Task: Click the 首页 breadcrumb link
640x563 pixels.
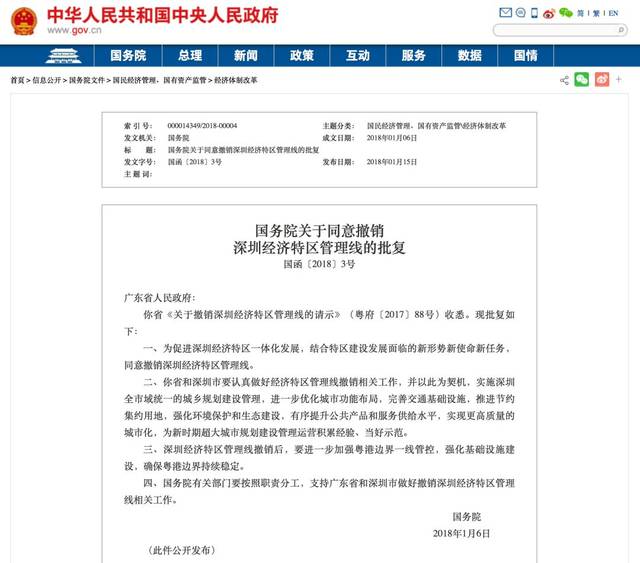Action: (x=17, y=80)
